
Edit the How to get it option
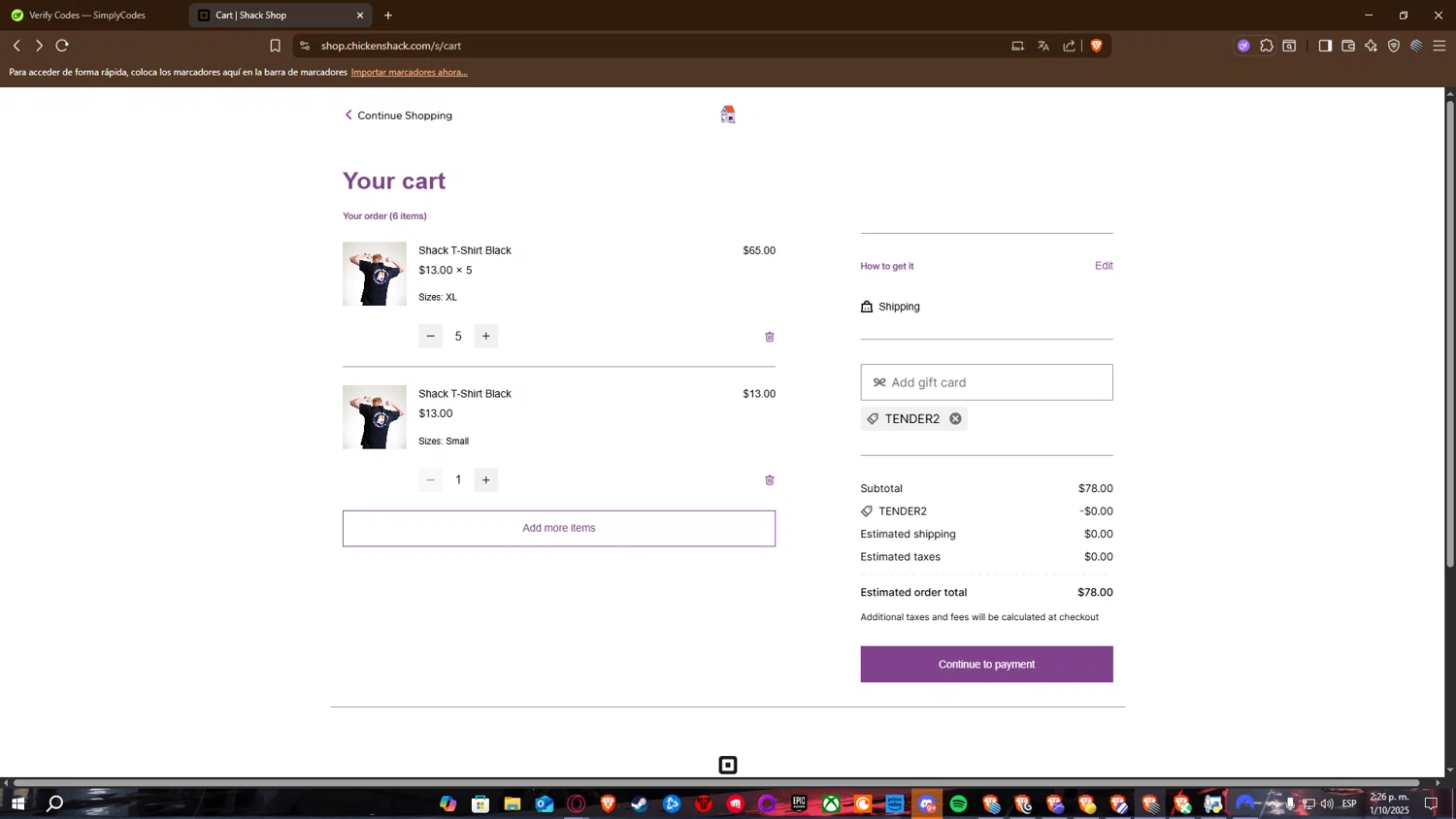(1104, 266)
